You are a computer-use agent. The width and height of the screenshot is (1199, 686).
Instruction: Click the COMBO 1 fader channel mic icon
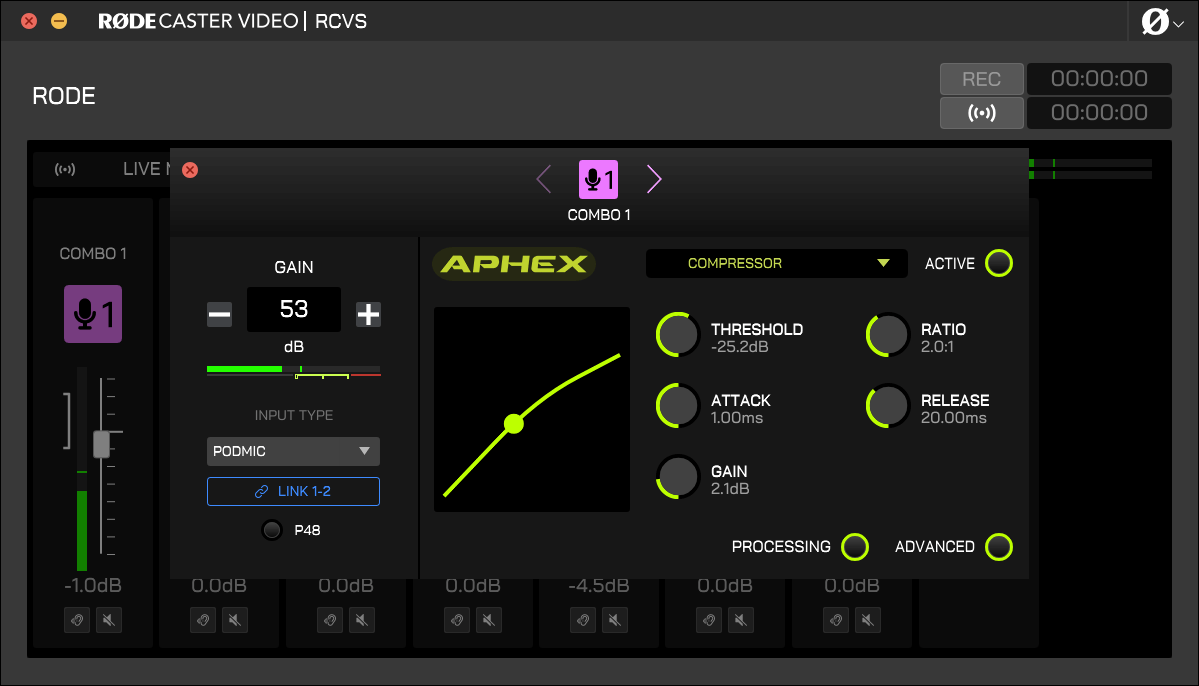point(92,314)
